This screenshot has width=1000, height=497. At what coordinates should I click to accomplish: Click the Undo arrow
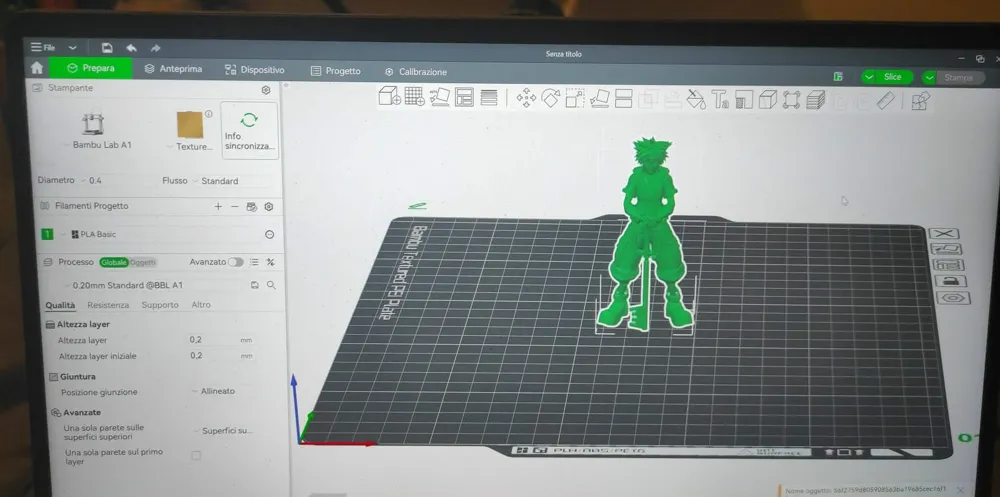(x=131, y=48)
